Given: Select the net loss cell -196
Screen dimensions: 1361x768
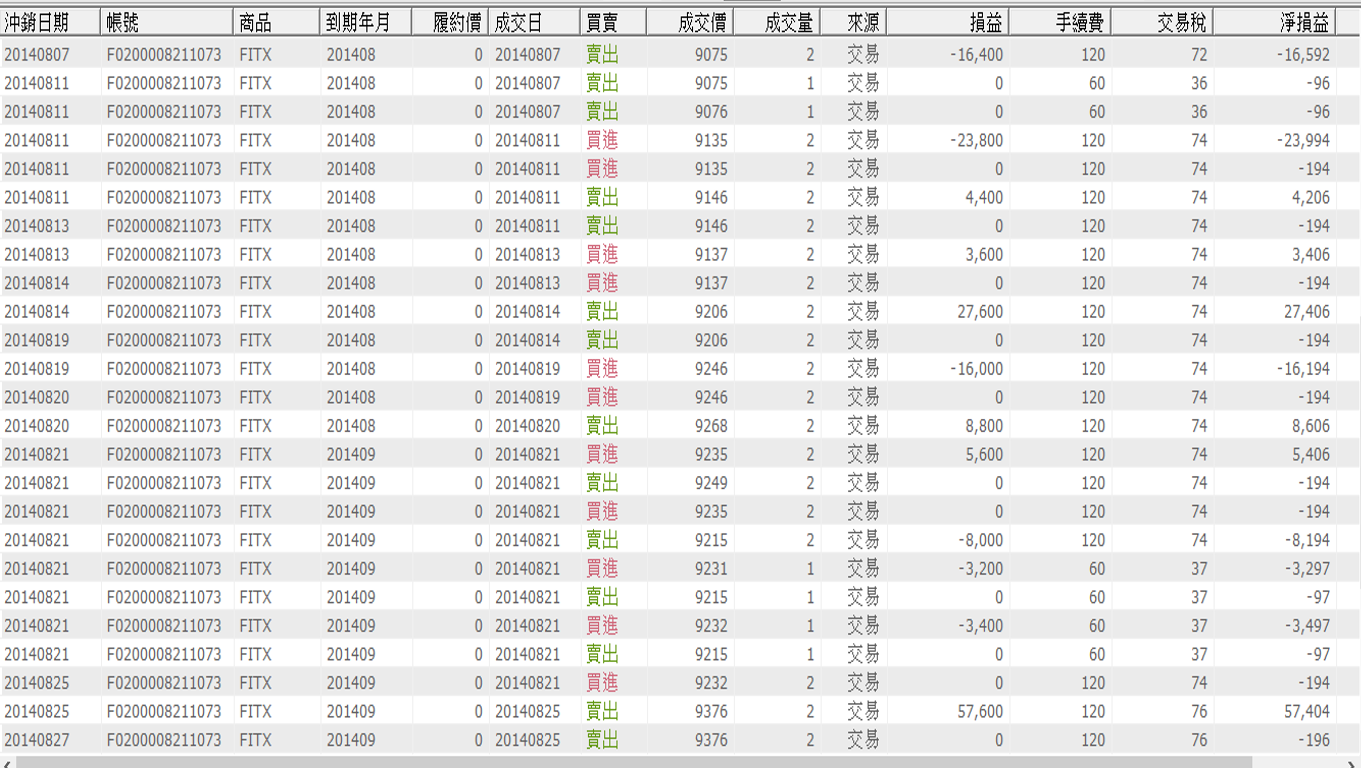Looking at the screenshot, I should tap(1314, 740).
